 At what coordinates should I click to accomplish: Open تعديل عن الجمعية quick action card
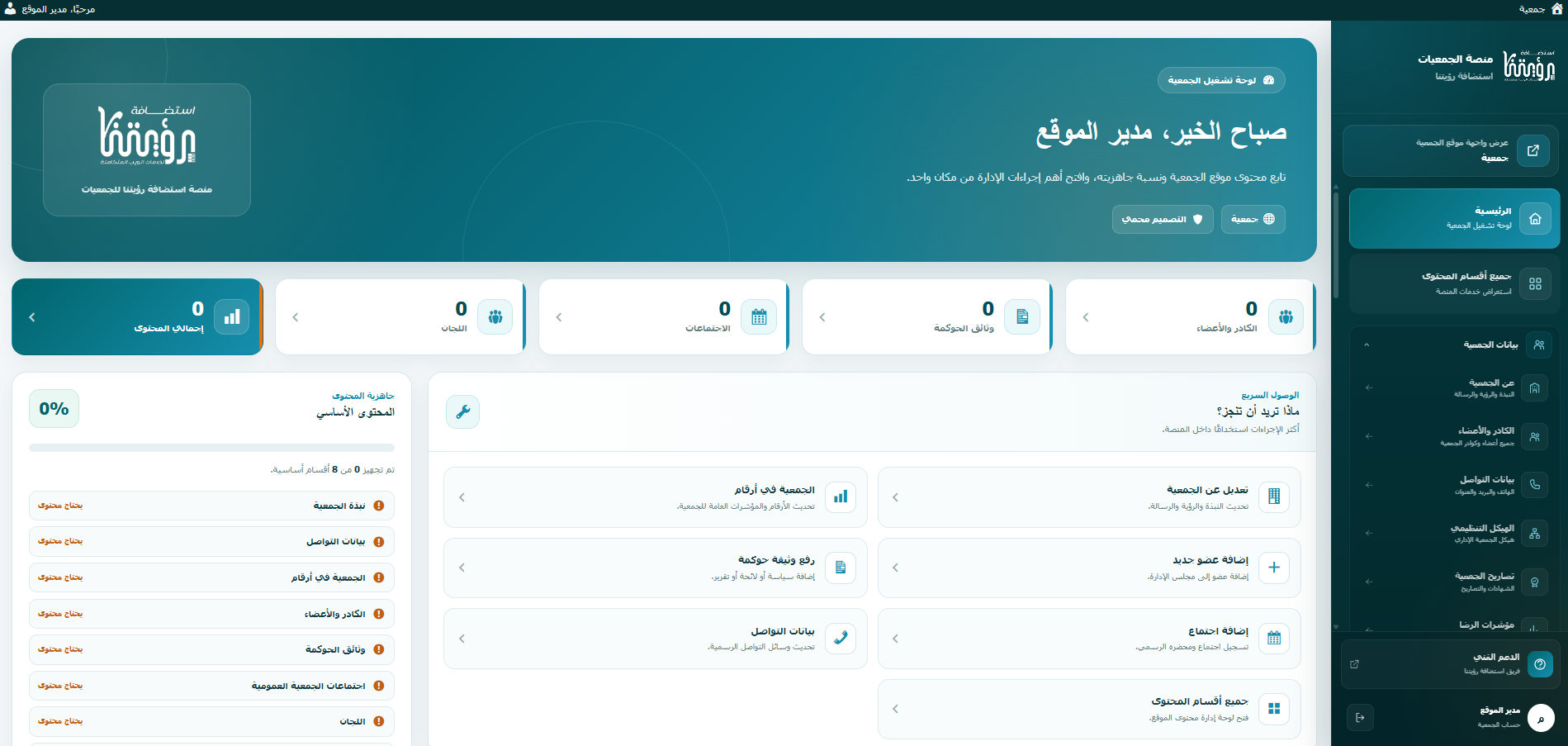click(1089, 497)
